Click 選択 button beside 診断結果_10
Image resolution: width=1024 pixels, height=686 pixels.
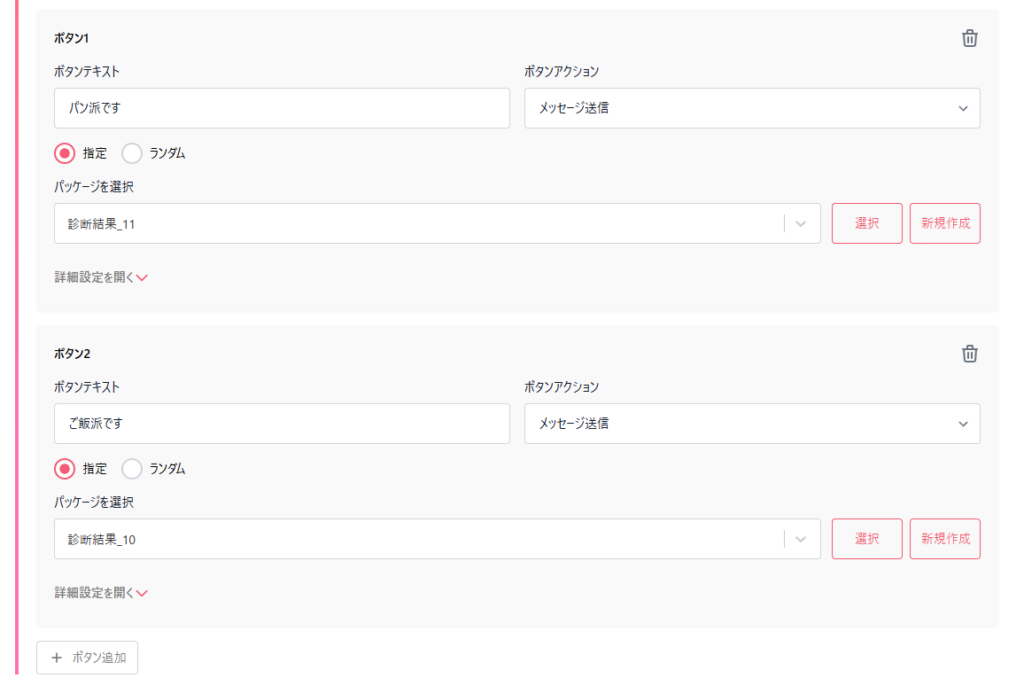coord(867,539)
